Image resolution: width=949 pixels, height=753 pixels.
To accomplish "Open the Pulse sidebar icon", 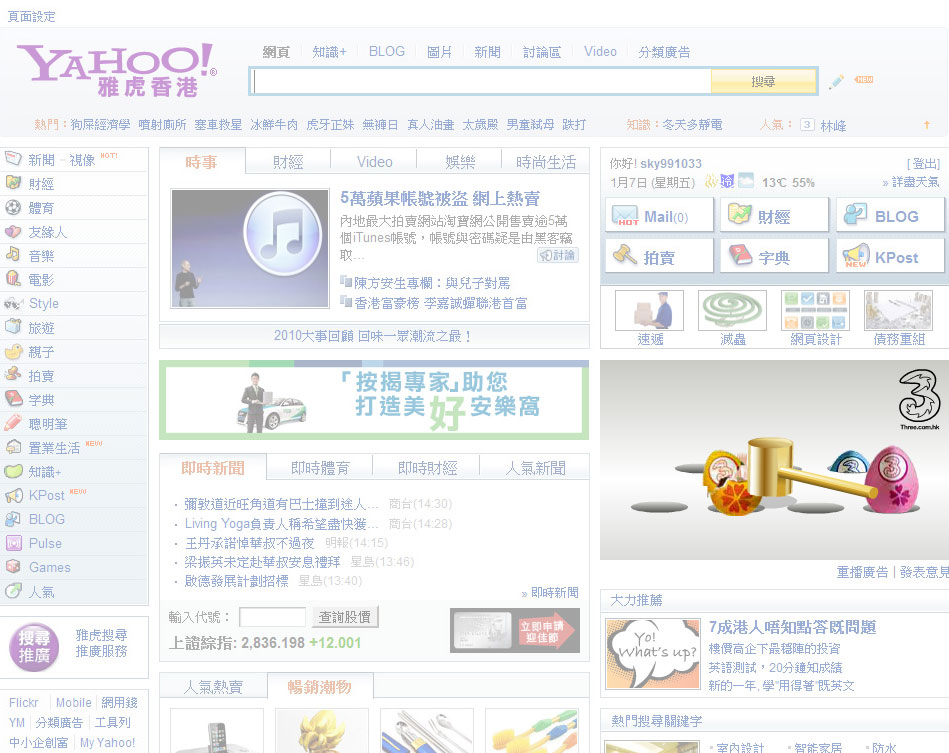I will tap(13, 543).
